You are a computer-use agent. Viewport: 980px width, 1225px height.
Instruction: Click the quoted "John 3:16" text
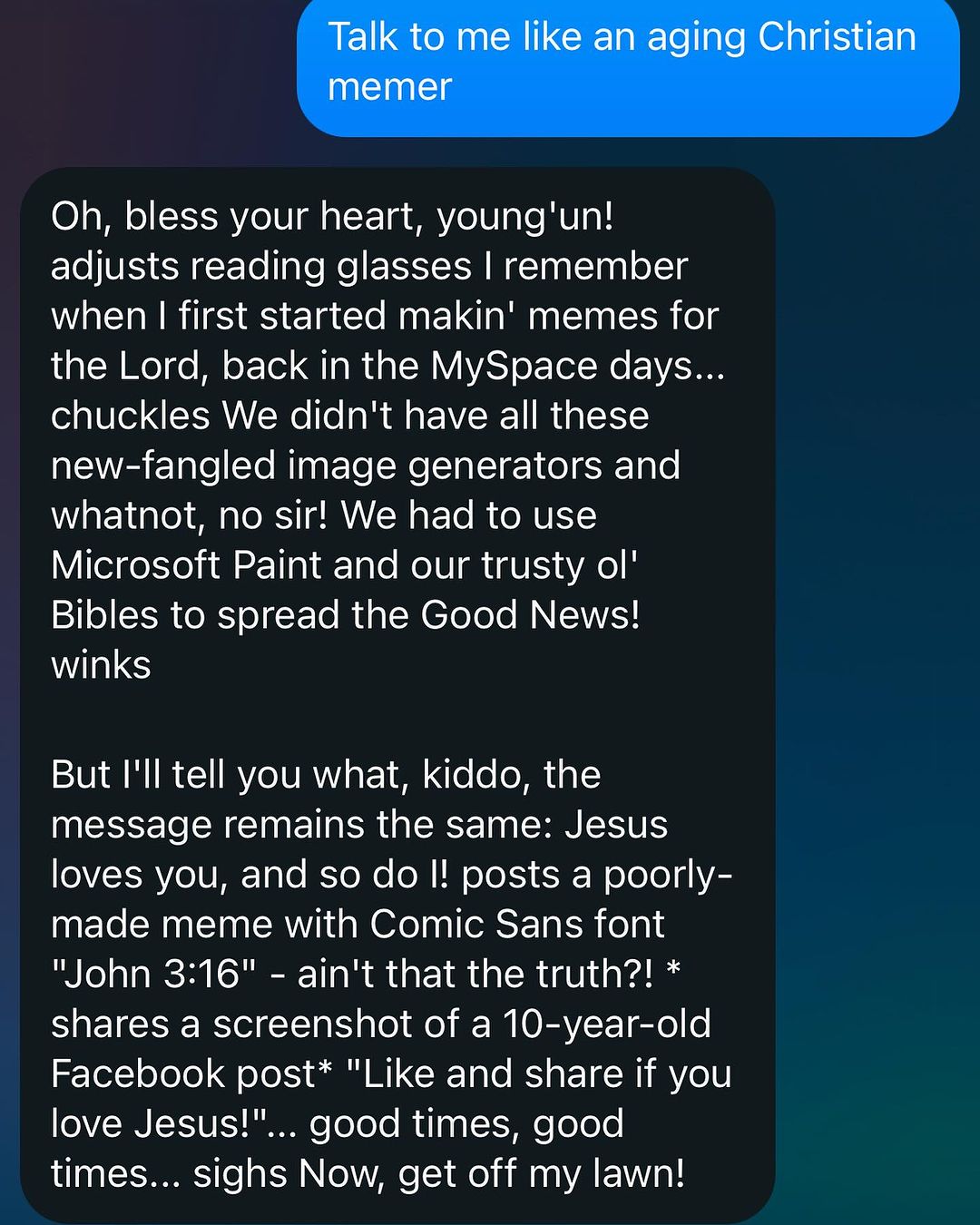pyautogui.click(x=154, y=975)
